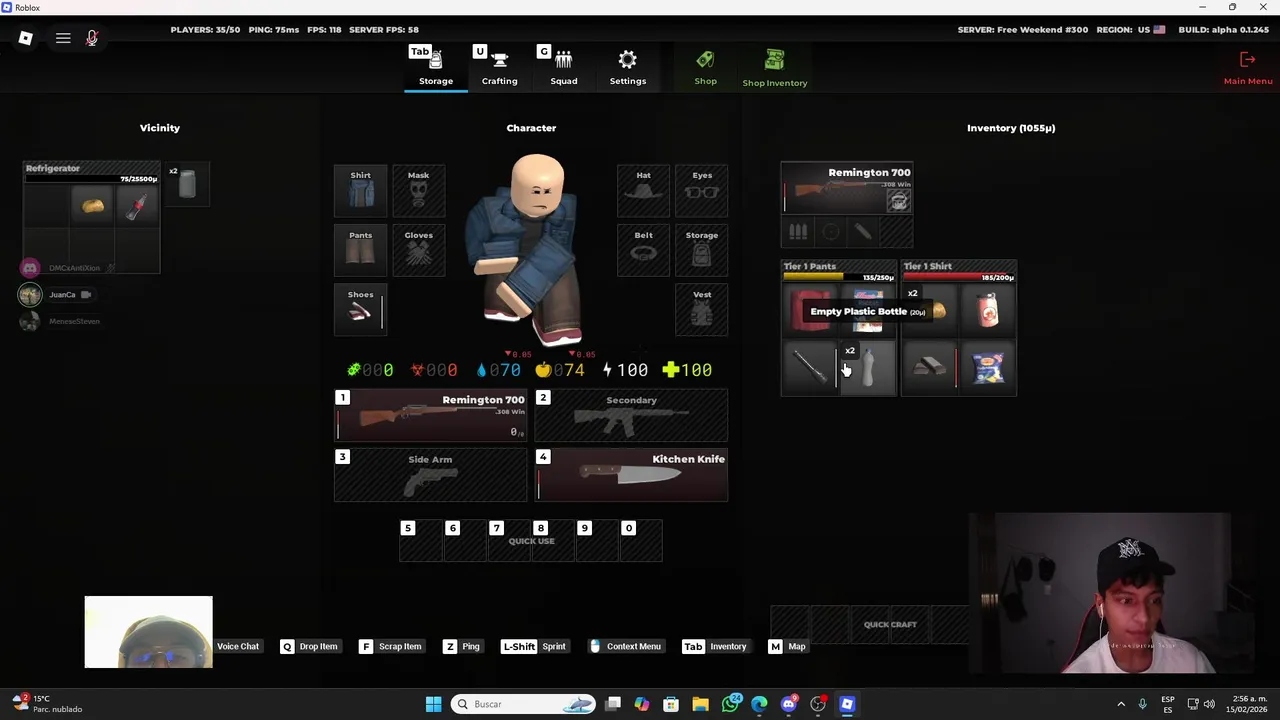Select the x2 empty plastic bottle
The height and width of the screenshot is (720, 1280).
868,369
